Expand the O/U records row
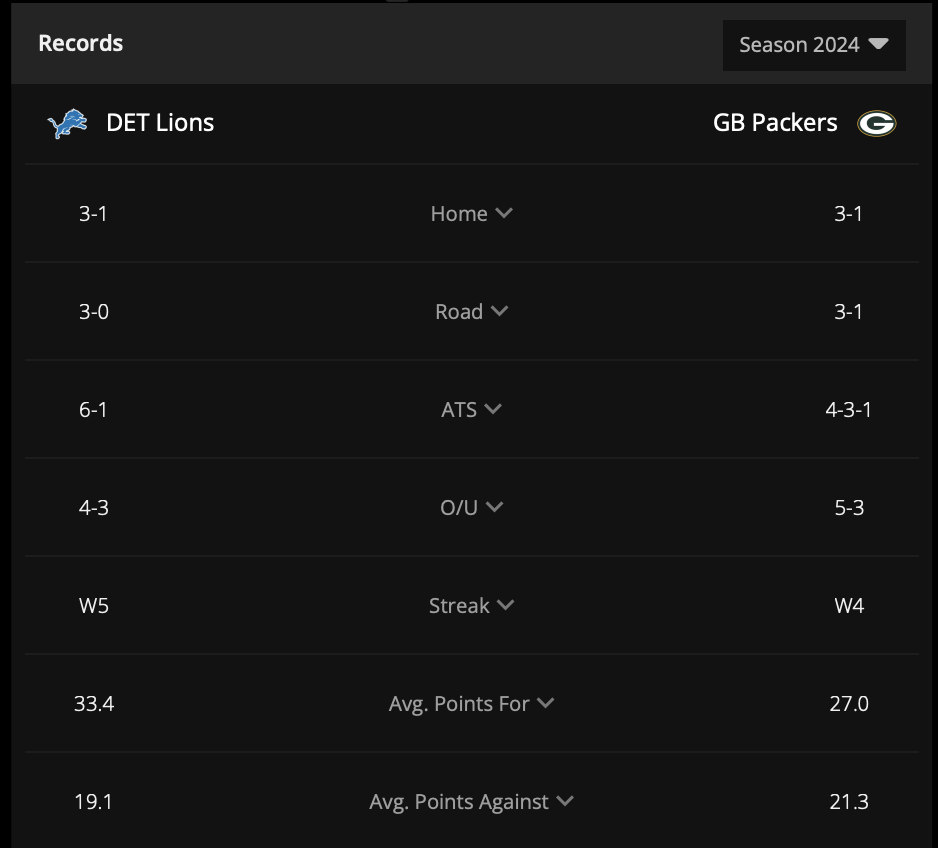 click(471, 508)
